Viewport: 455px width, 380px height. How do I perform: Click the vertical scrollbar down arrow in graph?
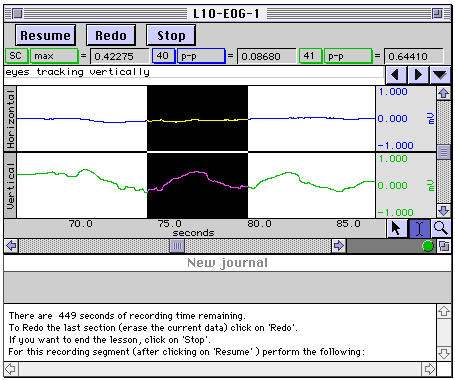point(444,211)
